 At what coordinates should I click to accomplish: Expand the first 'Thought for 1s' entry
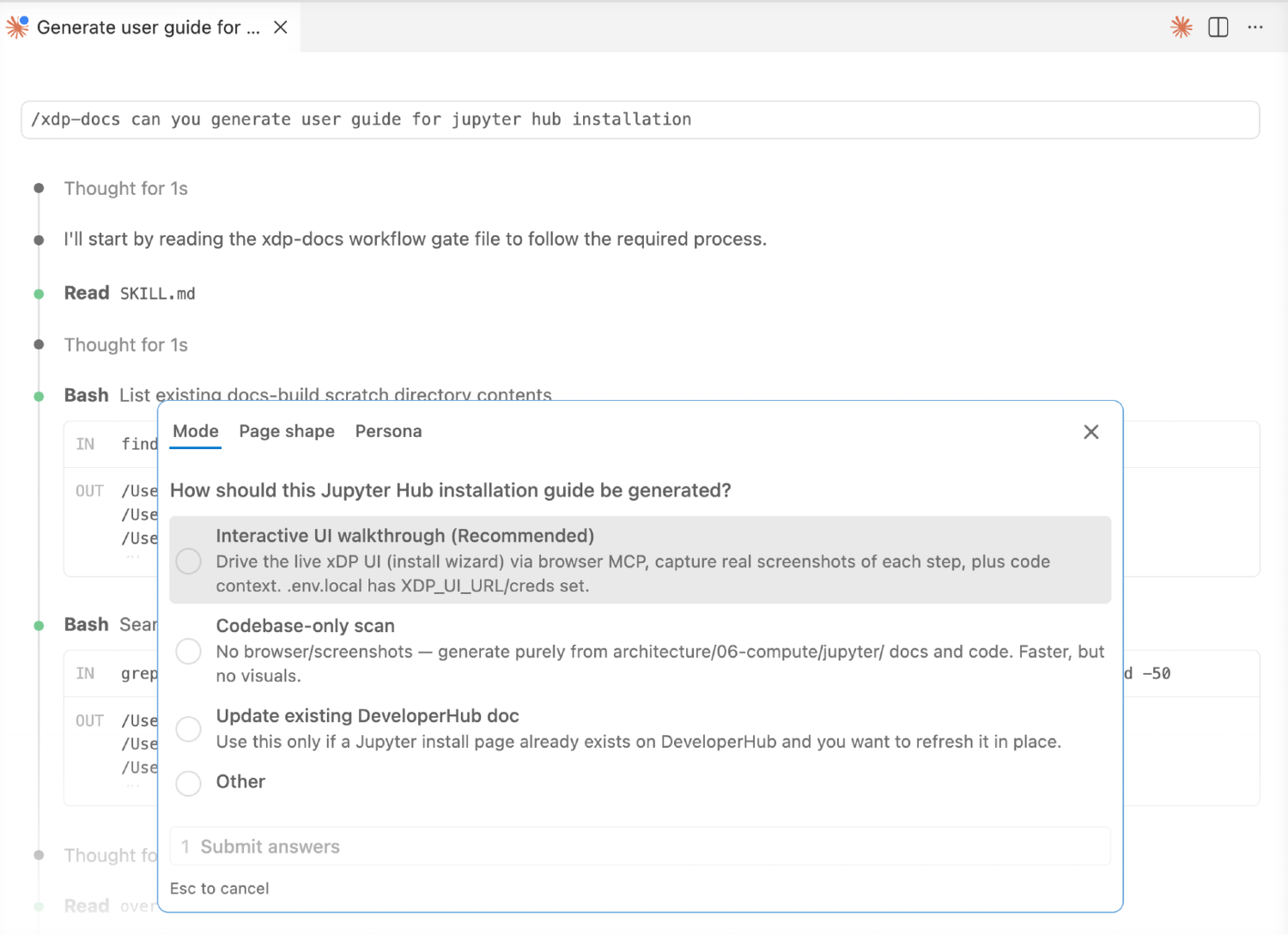[125, 189]
